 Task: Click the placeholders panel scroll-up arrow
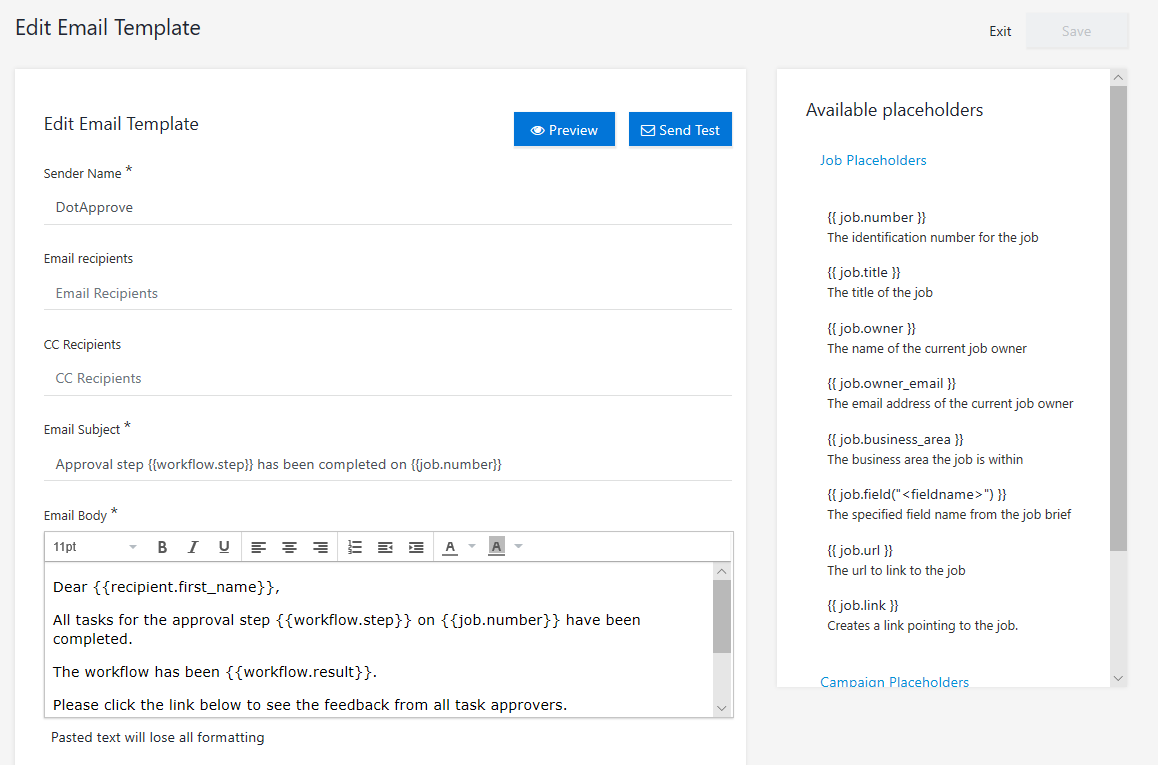tap(1118, 78)
